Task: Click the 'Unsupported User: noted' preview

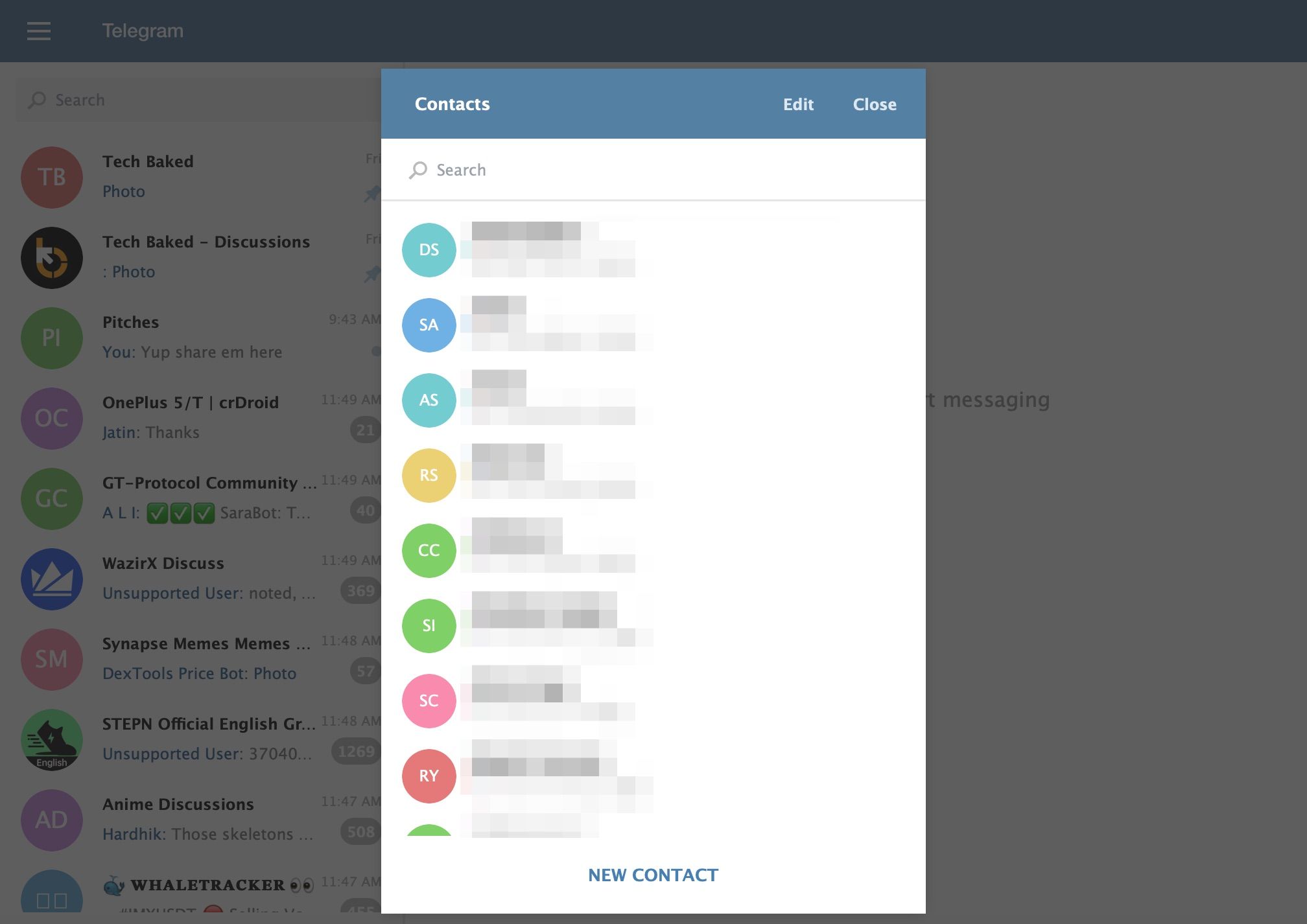Action: pos(209,593)
